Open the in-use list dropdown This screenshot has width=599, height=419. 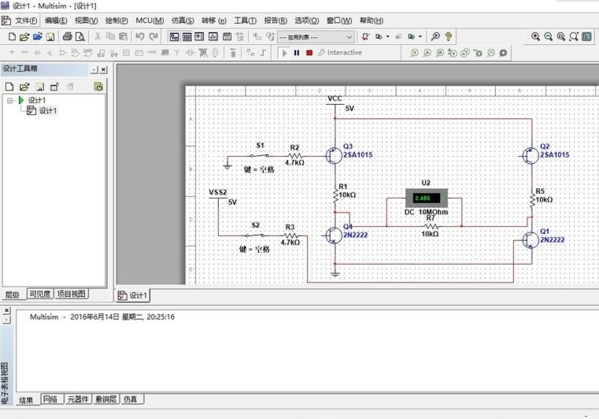(316, 37)
